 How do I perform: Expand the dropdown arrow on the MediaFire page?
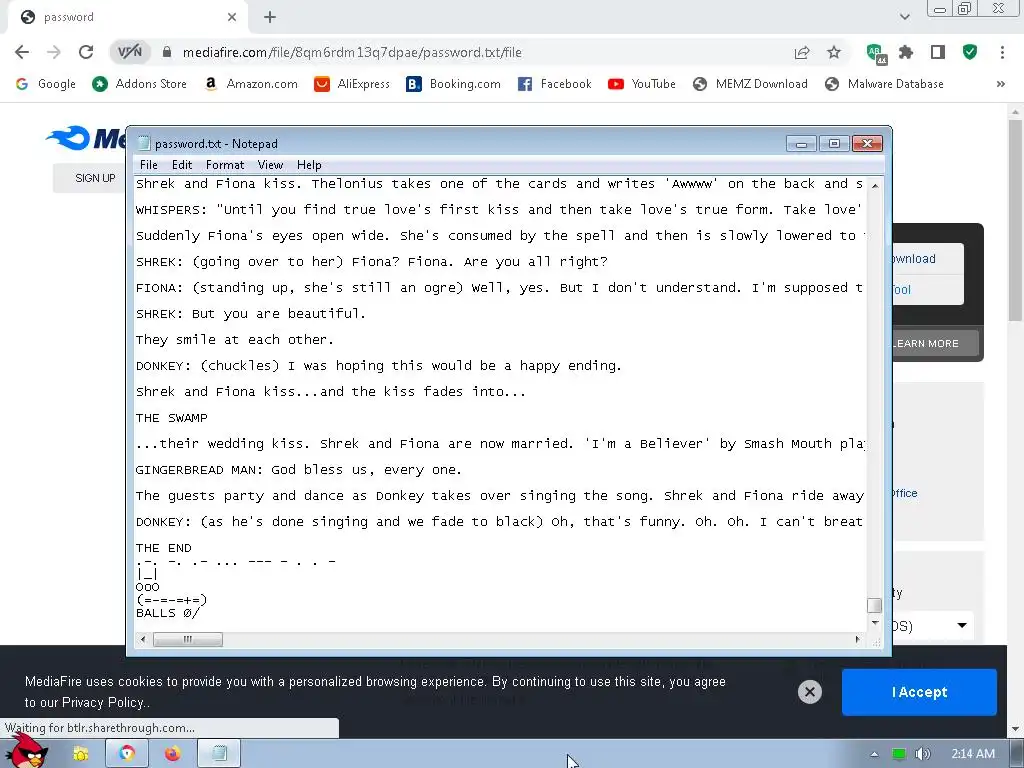(x=962, y=626)
